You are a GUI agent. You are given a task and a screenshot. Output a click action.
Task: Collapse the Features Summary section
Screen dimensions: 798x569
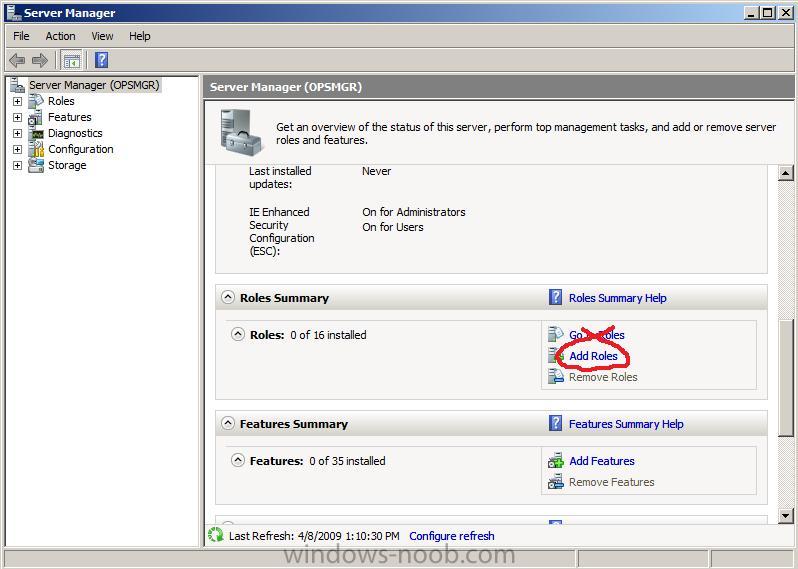(x=228, y=423)
